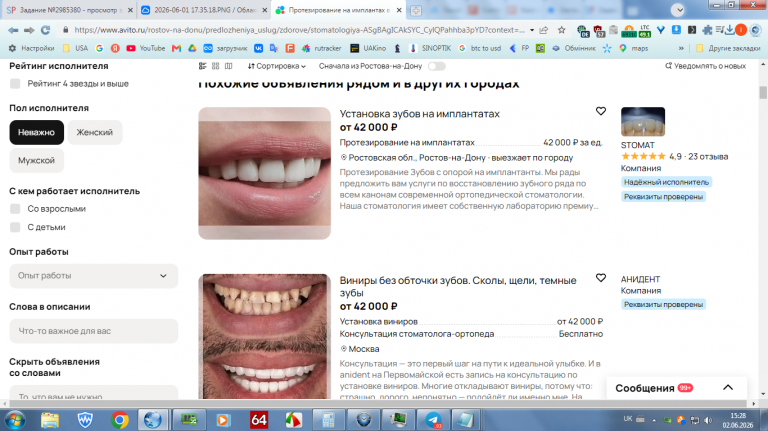768x431 pixels.
Task: Open the maps bookmark
Action: (x=634, y=48)
